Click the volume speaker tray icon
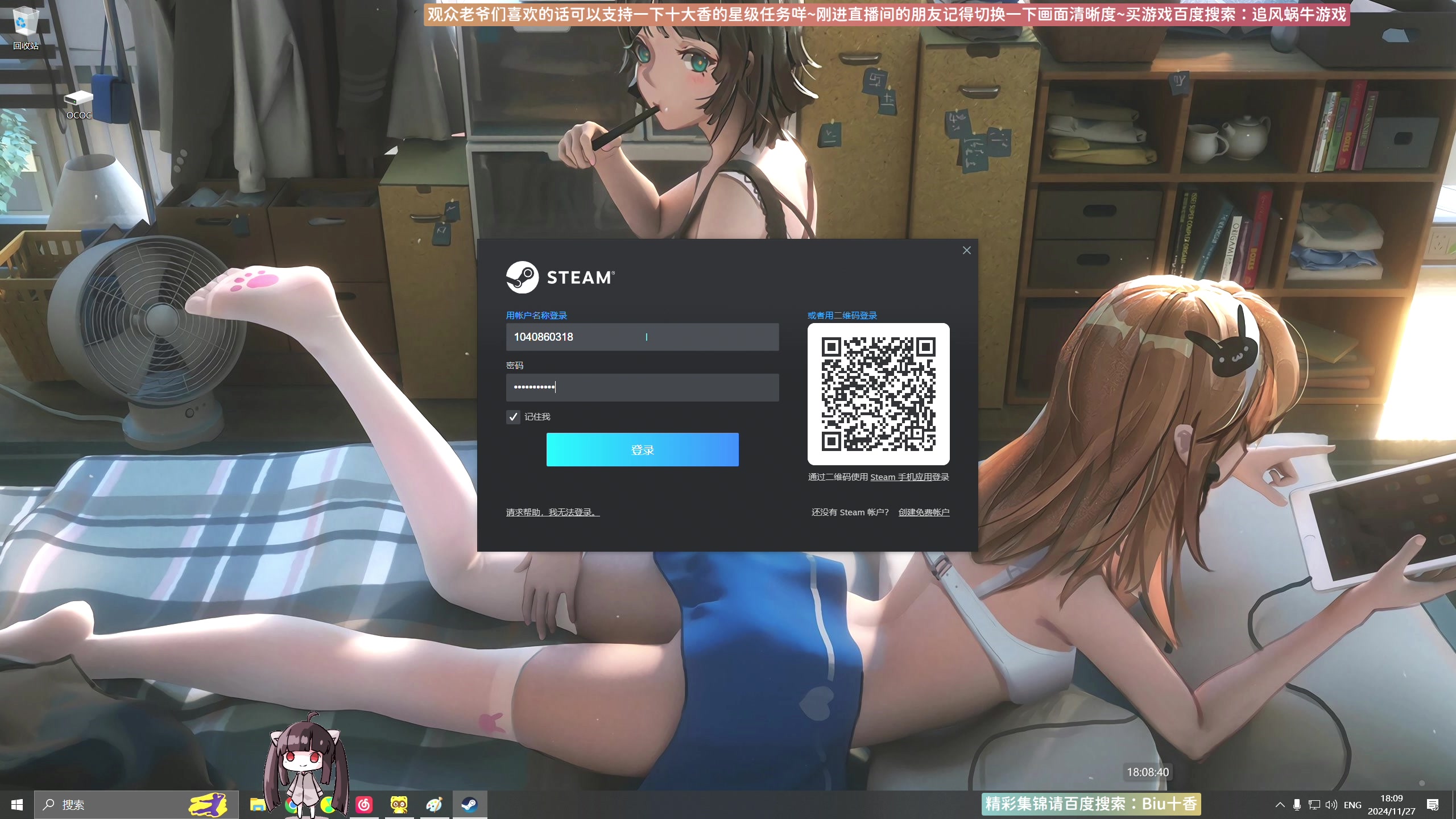This screenshot has width=1456, height=819. pyautogui.click(x=1331, y=804)
